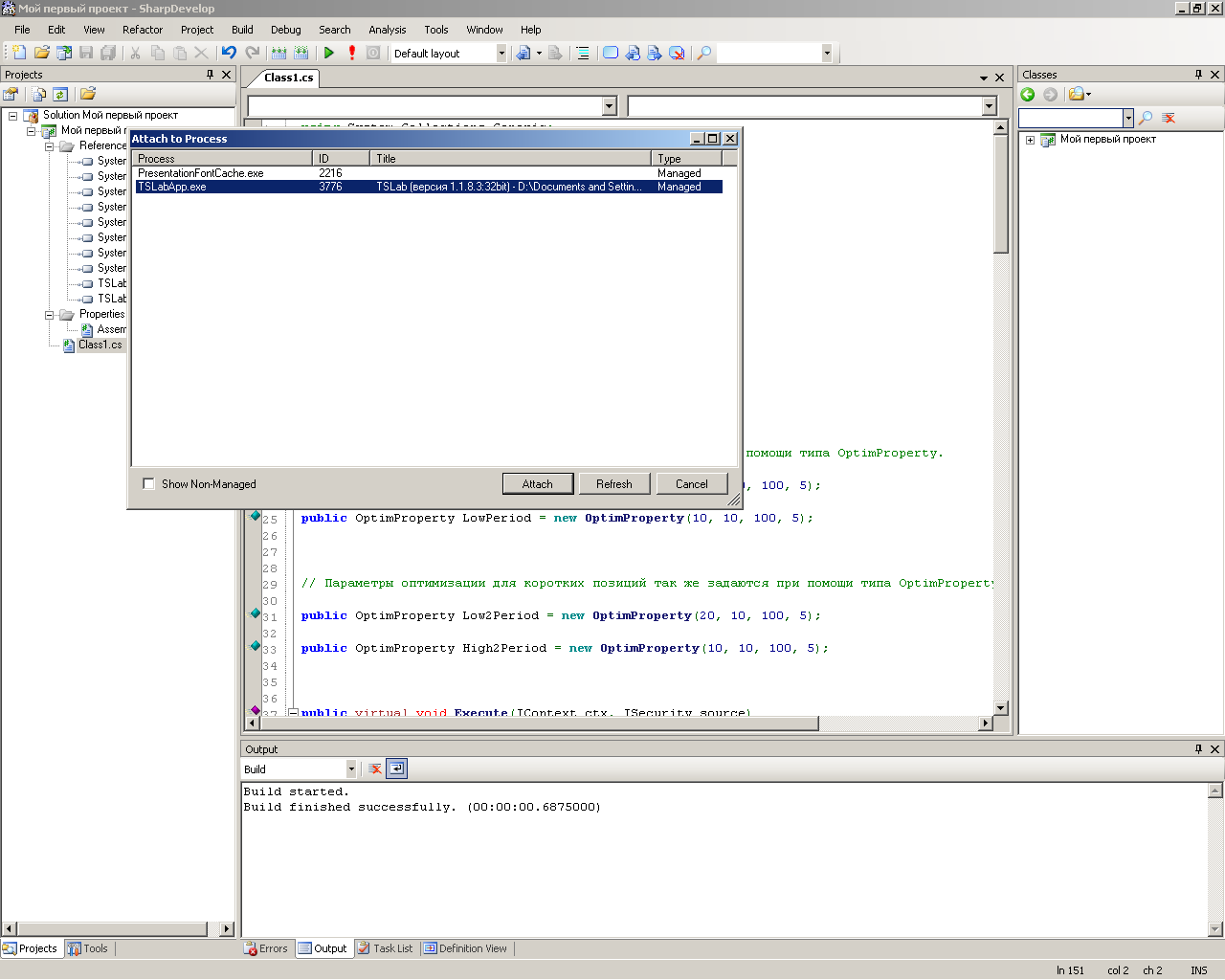This screenshot has height=980, width=1225.
Task: Click the red exclamation run-without-debugger icon
Action: click(x=352, y=54)
